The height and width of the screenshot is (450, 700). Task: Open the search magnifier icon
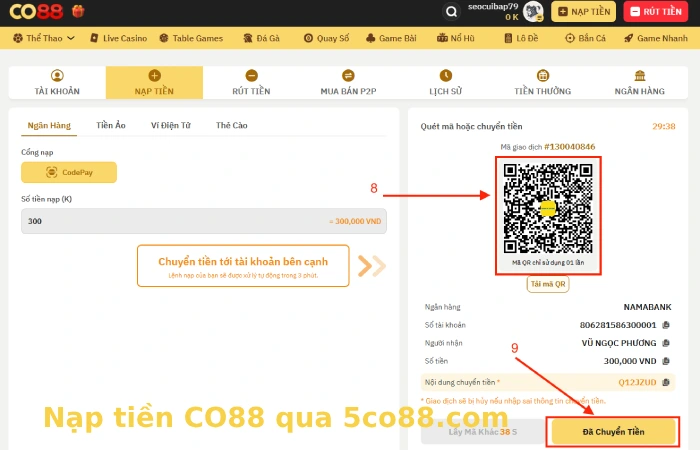(451, 12)
